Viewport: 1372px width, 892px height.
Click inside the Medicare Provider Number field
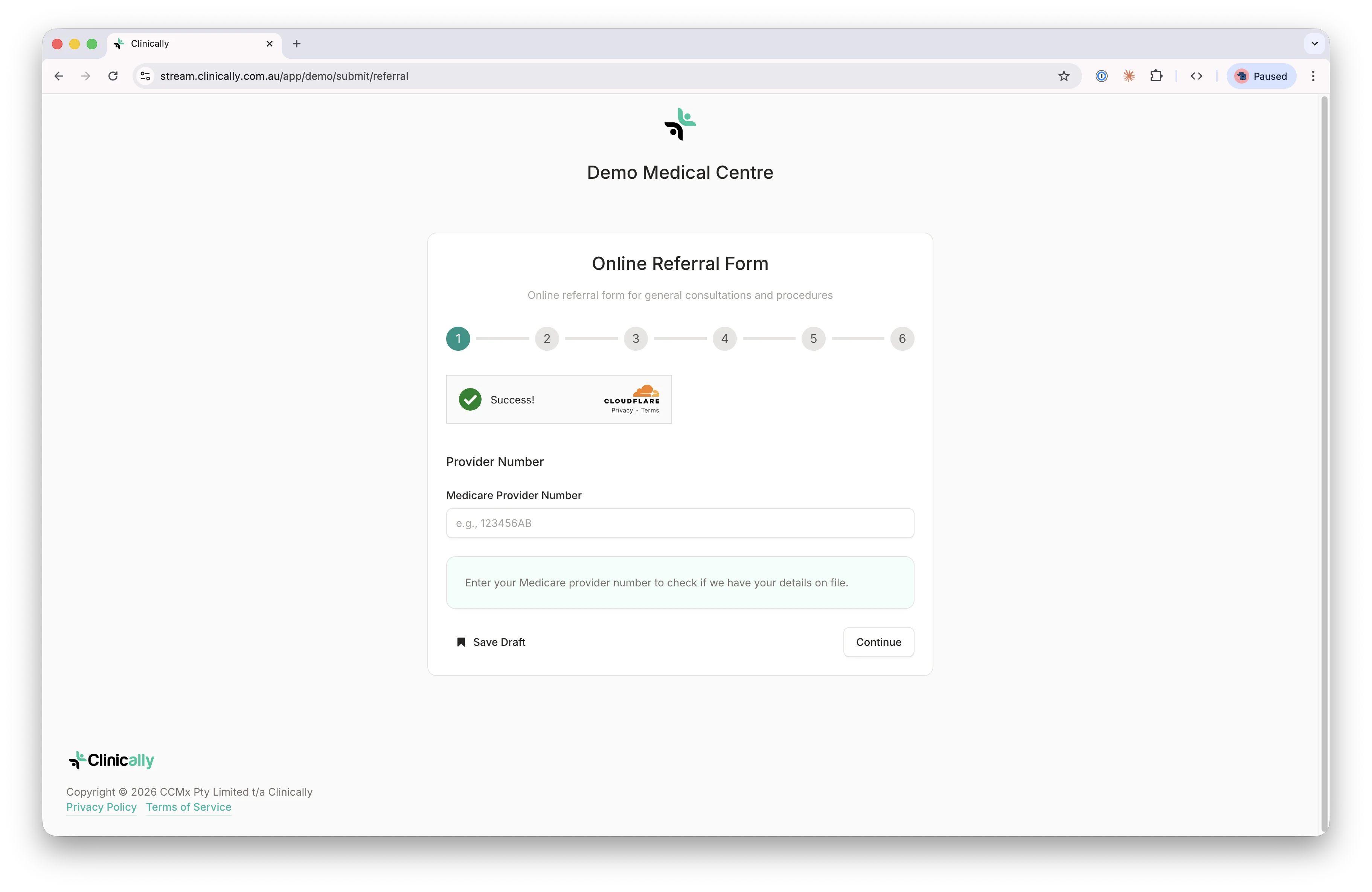(x=680, y=523)
